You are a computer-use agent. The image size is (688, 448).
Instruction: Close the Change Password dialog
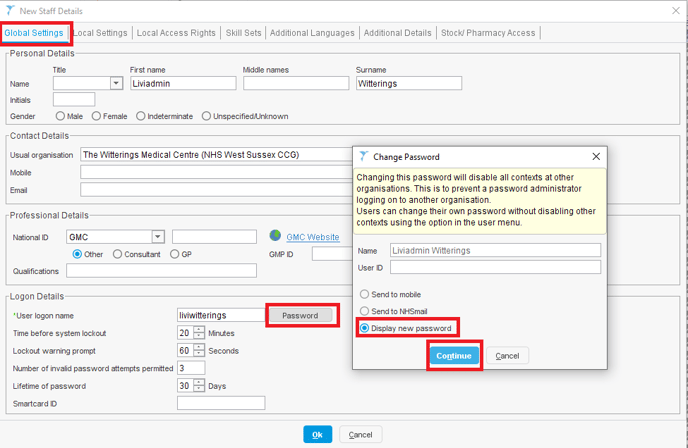pos(596,157)
